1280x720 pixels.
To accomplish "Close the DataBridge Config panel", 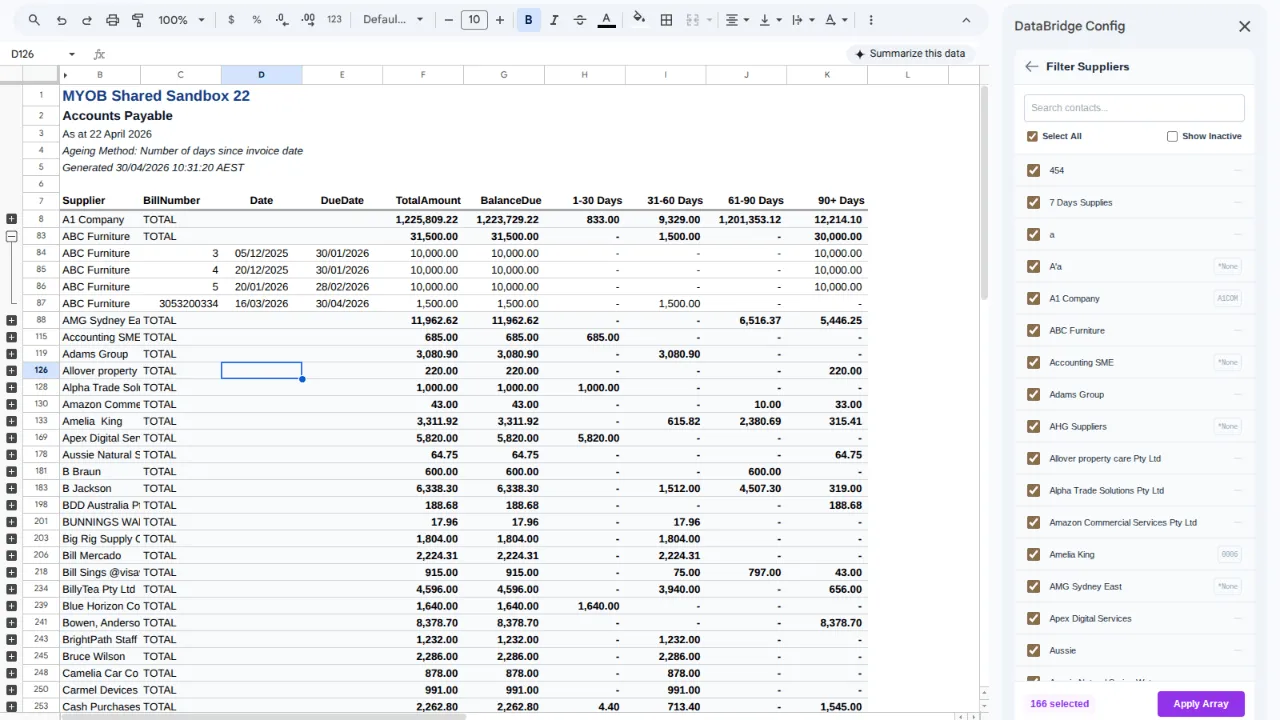I will 1244,27.
